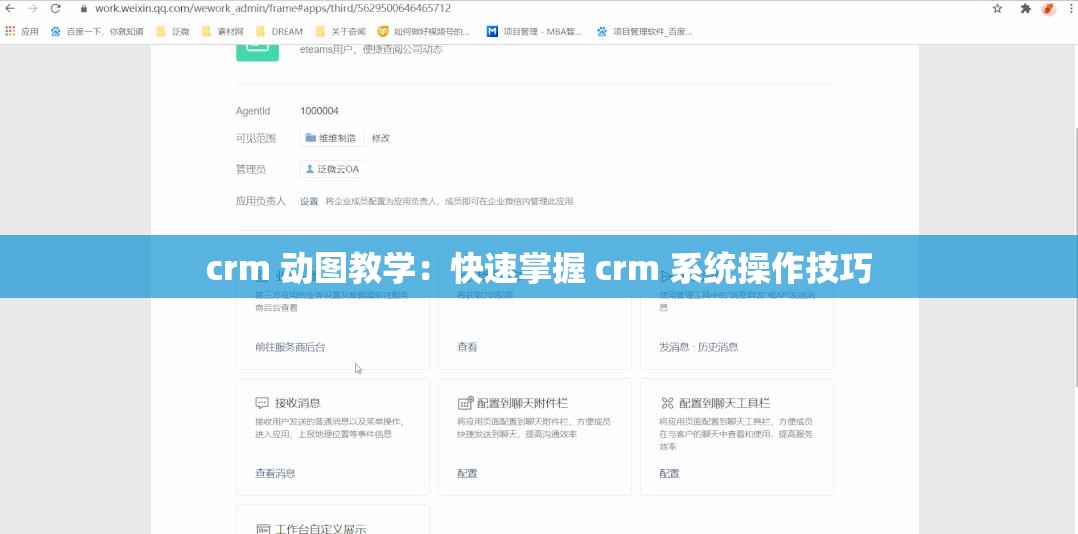Open the browser profile avatar
The width and height of the screenshot is (1078, 534).
coord(1048,9)
